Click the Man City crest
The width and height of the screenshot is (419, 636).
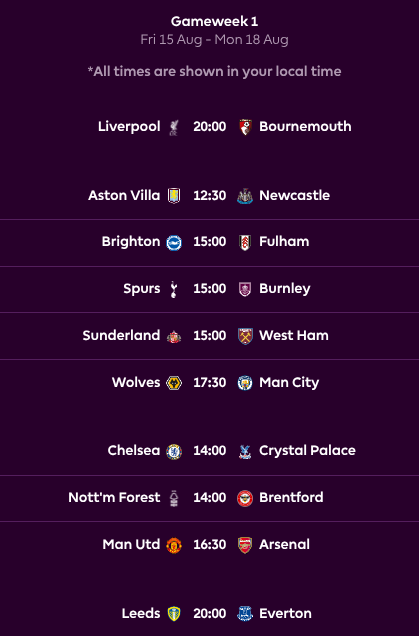[x=245, y=382]
